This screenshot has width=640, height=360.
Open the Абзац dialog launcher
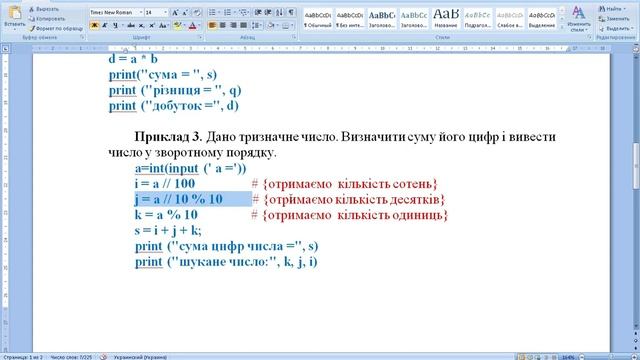coord(294,37)
